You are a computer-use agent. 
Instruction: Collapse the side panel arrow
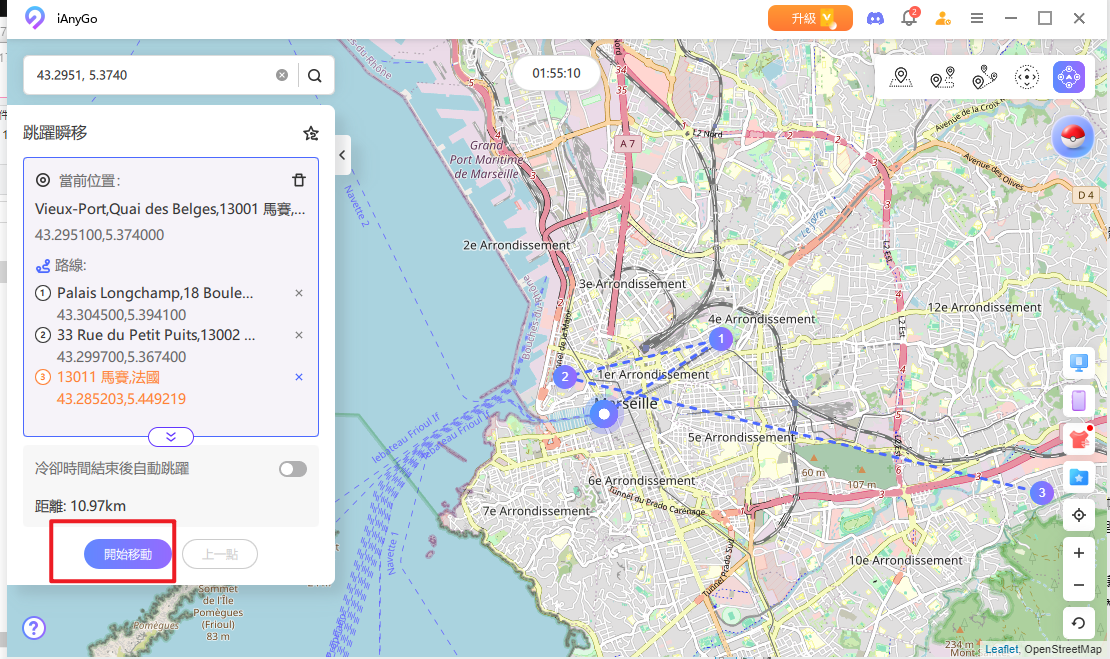[343, 154]
